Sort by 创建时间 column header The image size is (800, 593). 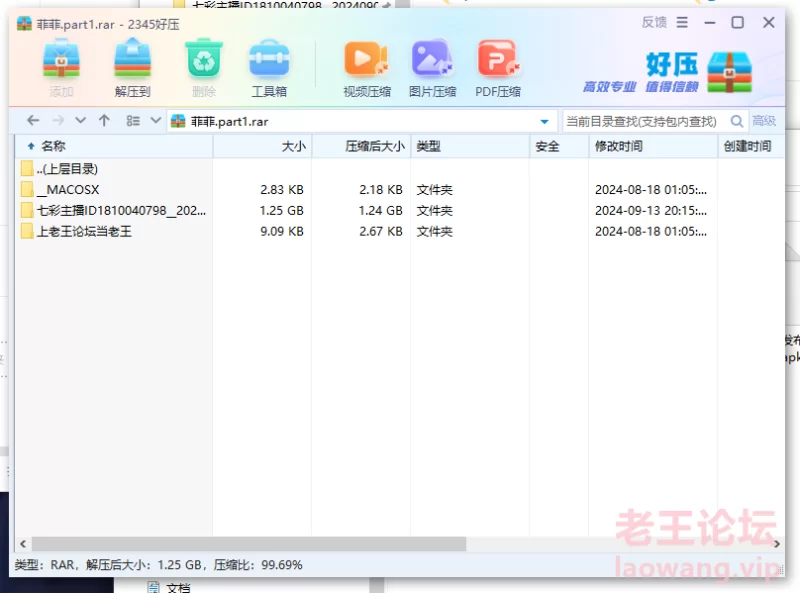coord(751,146)
